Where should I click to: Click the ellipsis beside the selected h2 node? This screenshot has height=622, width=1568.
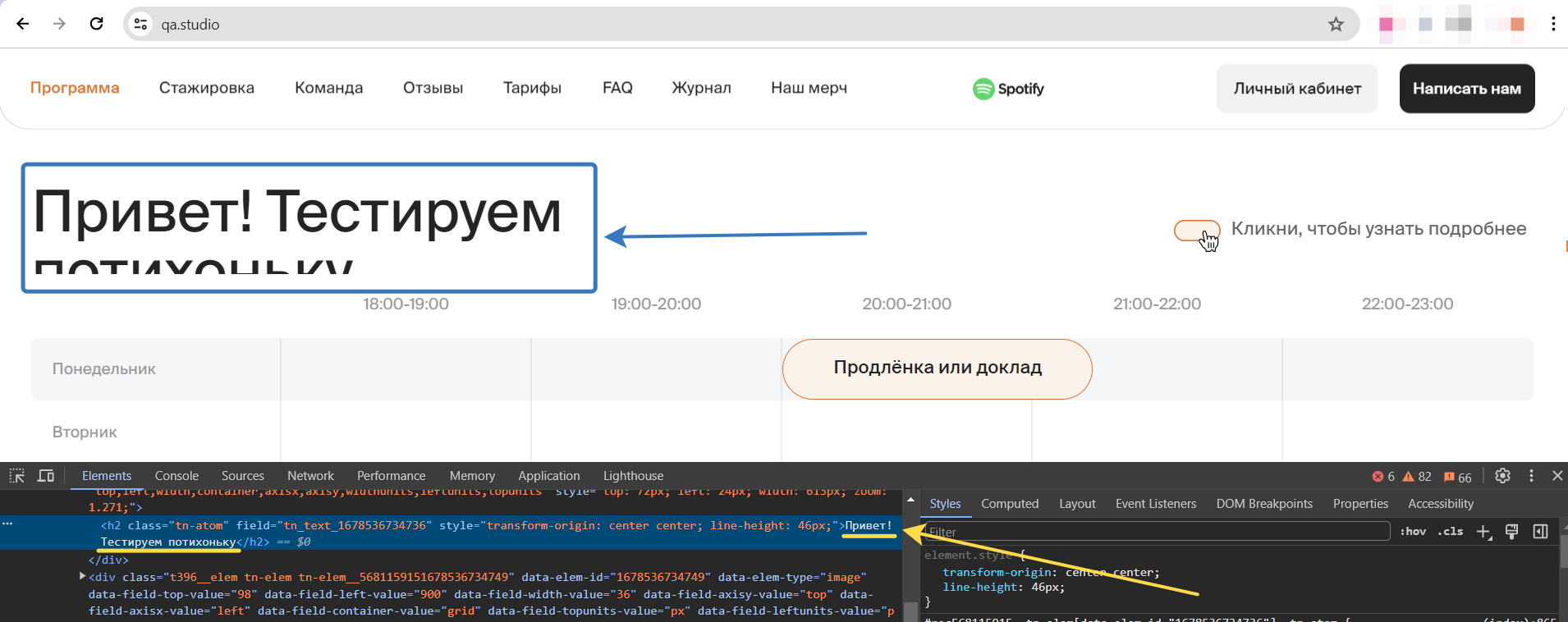[7, 523]
